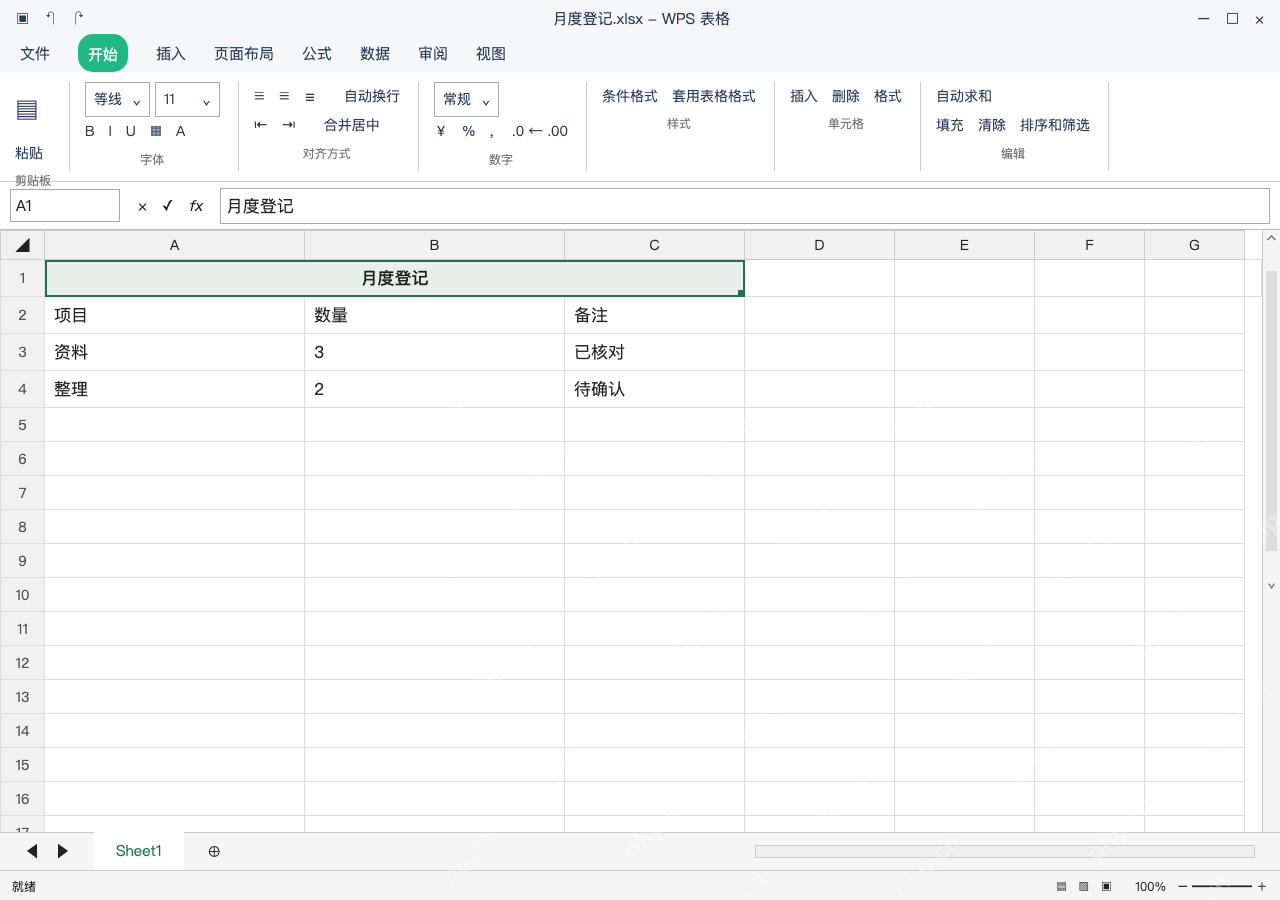Open the 等线 font name dropdown

click(x=117, y=99)
